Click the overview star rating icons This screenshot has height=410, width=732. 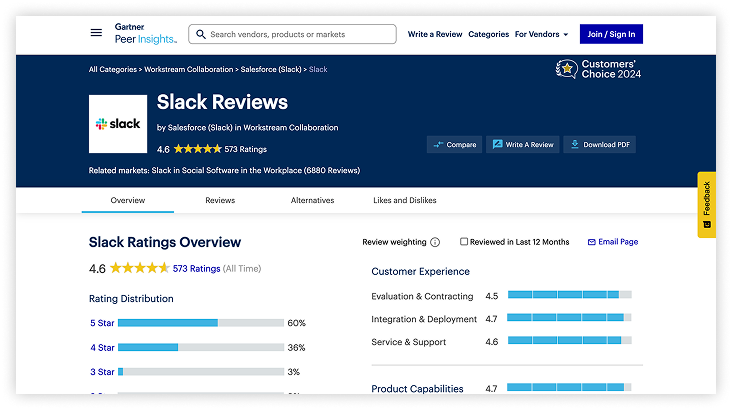pyautogui.click(x=139, y=268)
